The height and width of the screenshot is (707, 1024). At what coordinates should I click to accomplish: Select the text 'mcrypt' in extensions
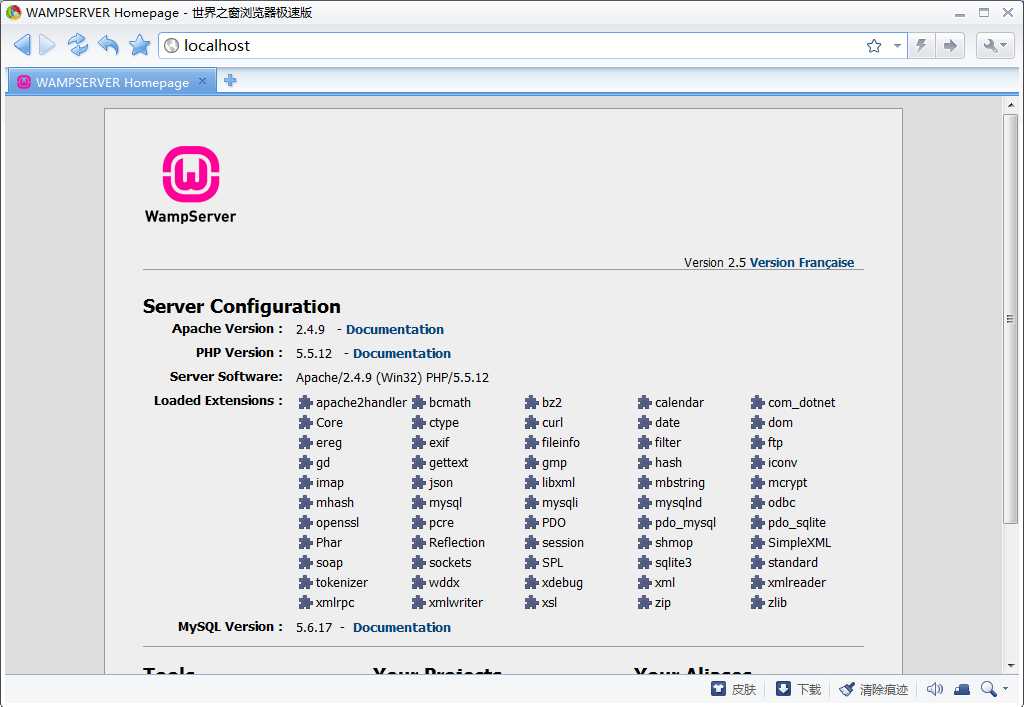pos(788,483)
